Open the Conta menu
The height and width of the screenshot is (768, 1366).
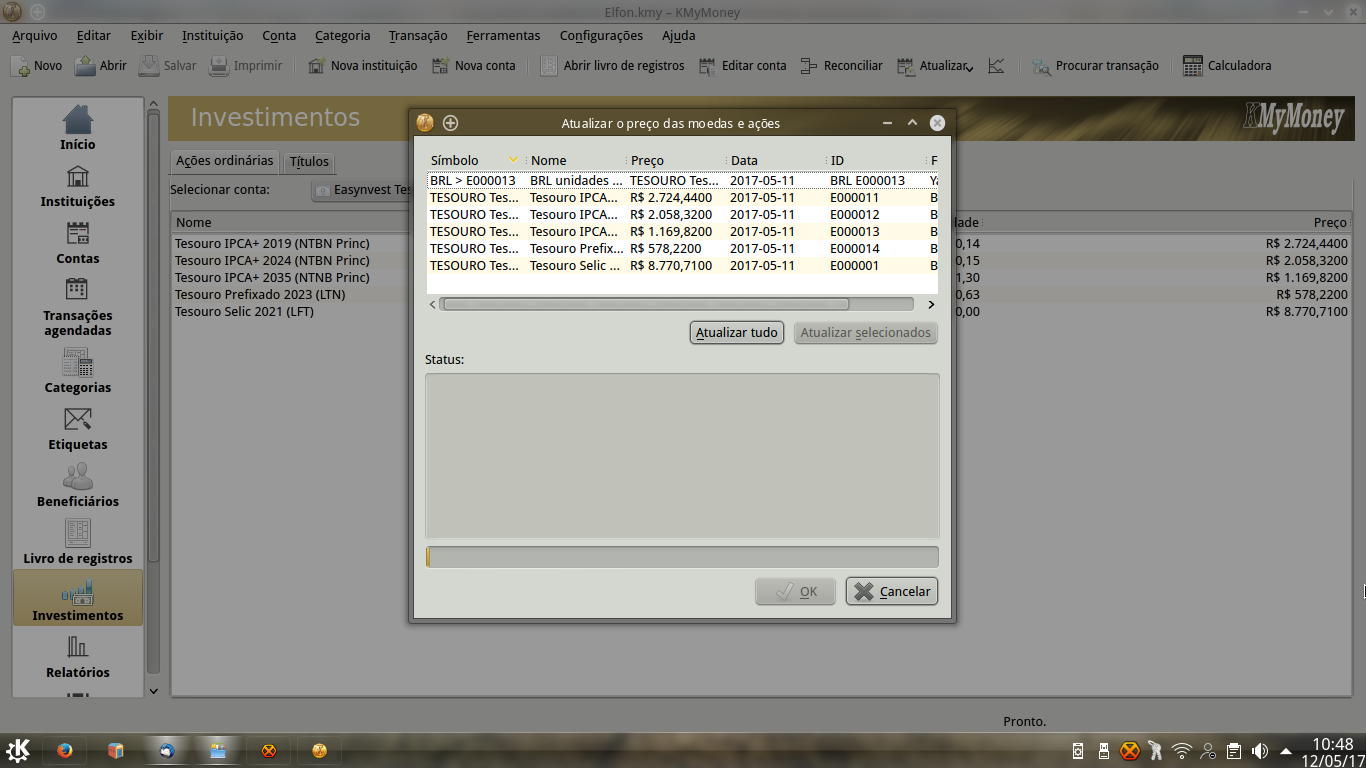click(279, 35)
